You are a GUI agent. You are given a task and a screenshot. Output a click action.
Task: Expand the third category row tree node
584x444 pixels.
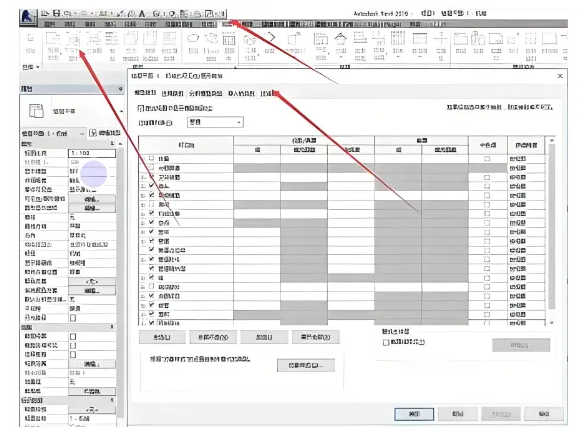(x=143, y=177)
